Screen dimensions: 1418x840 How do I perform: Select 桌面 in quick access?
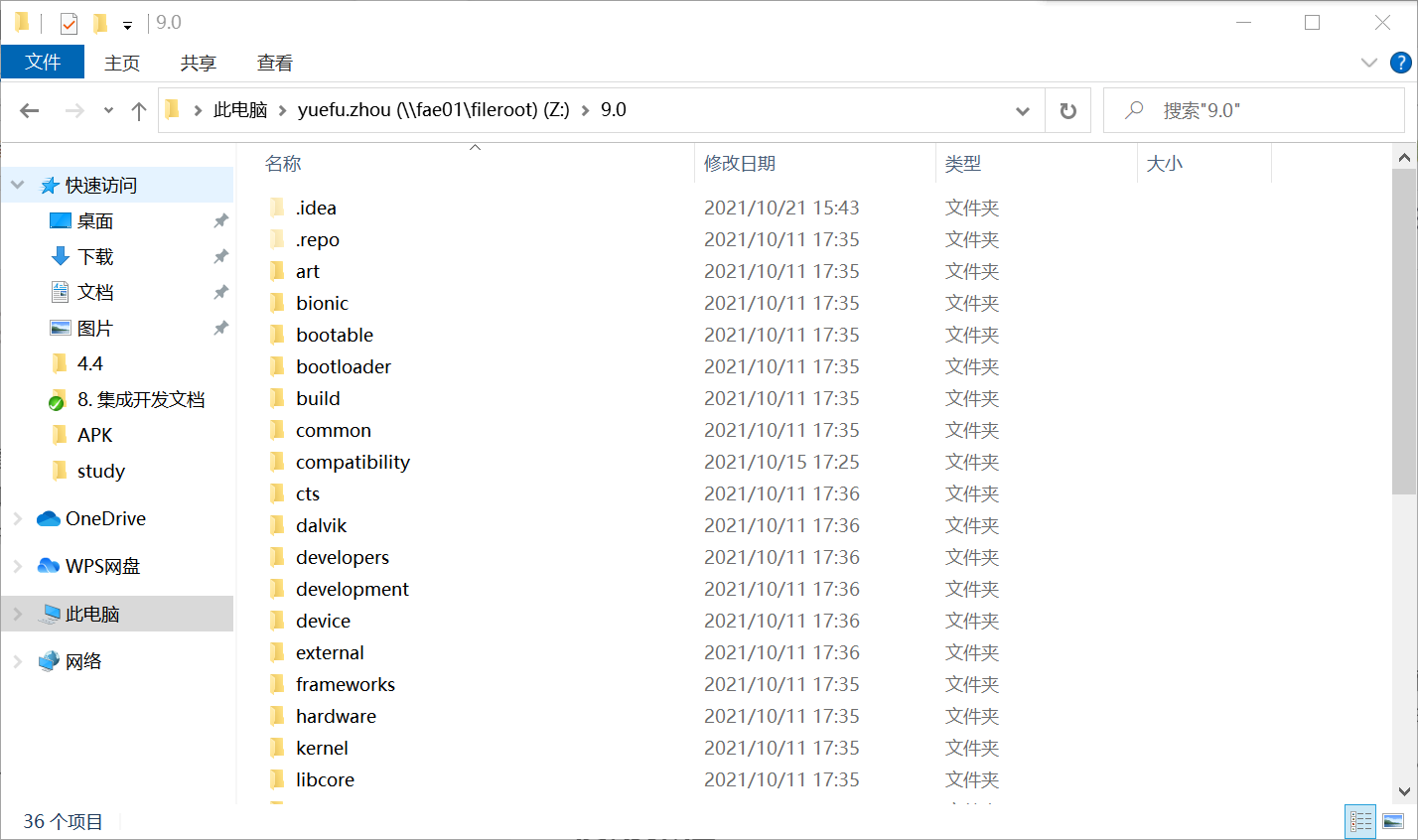click(95, 221)
